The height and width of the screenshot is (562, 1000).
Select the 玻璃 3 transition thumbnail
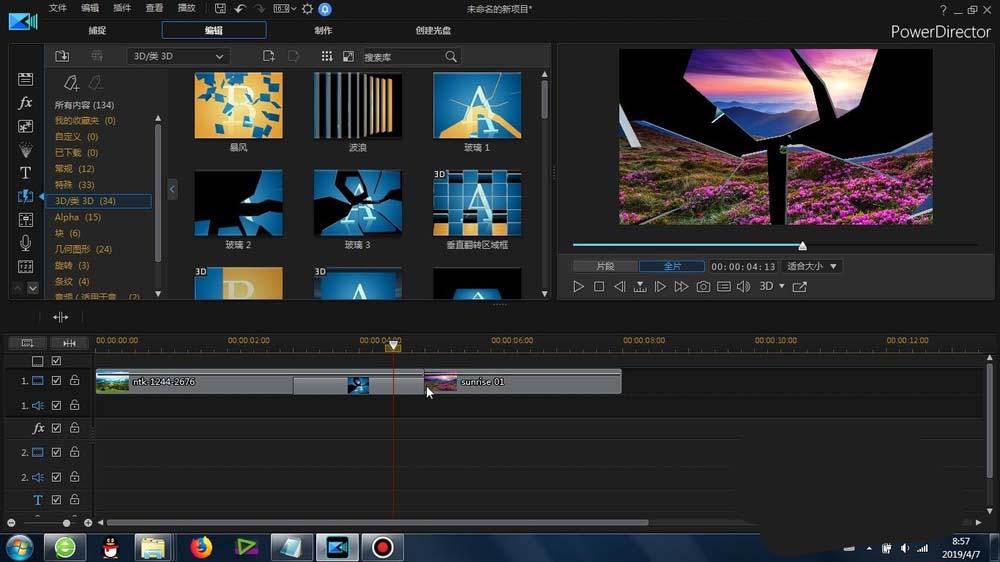pyautogui.click(x=358, y=202)
